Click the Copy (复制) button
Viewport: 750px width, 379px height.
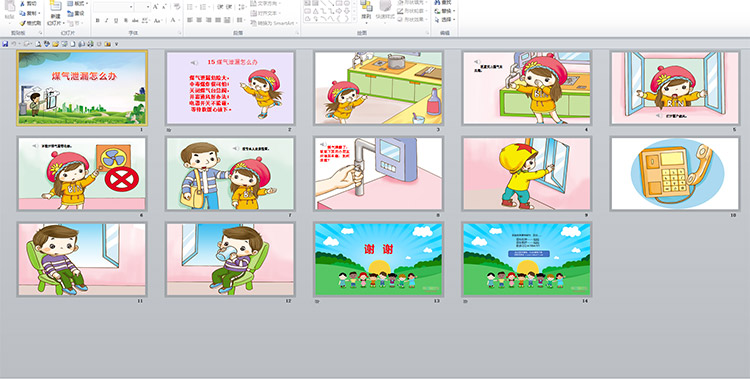pyautogui.click(x=30, y=13)
